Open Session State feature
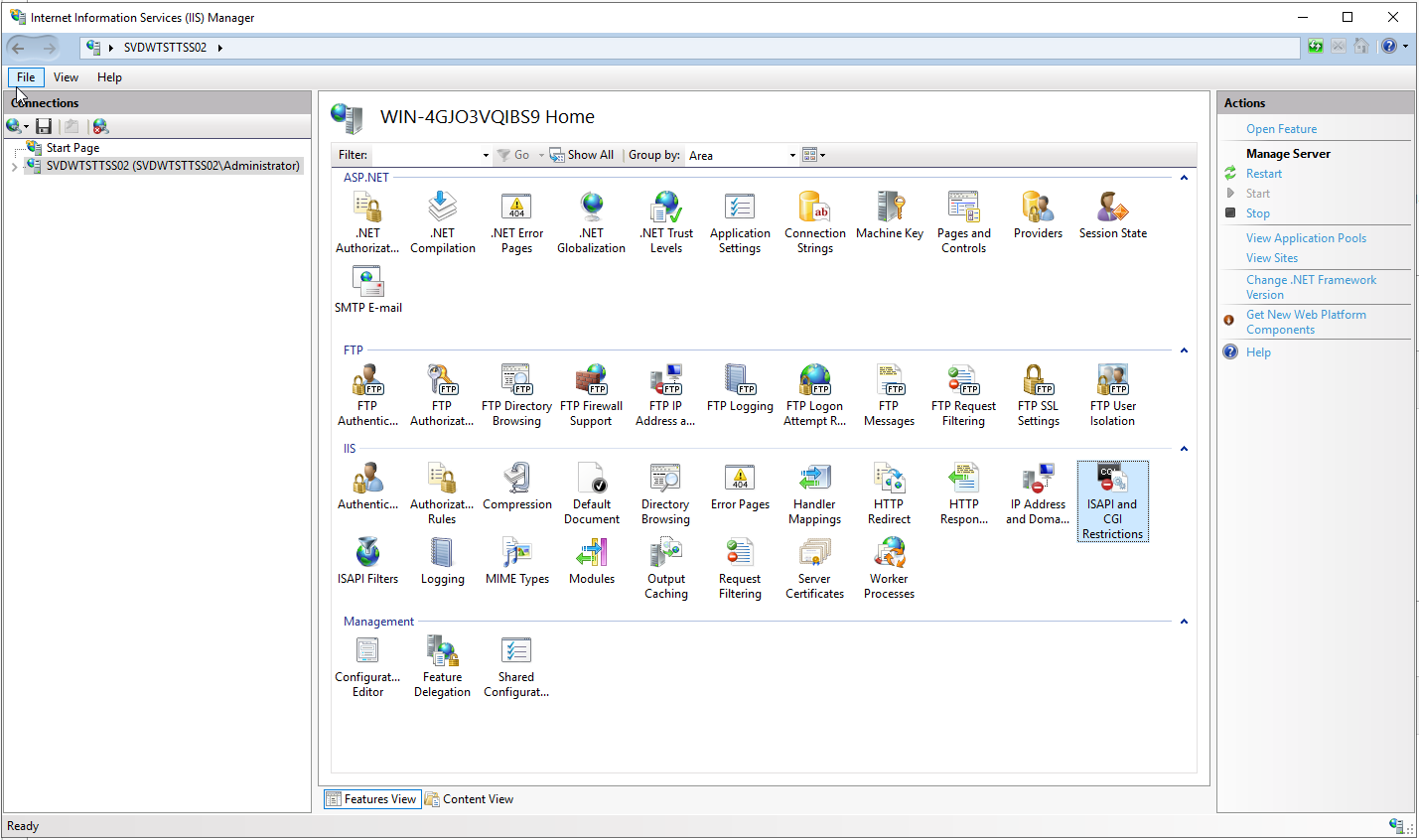 [x=1113, y=216]
